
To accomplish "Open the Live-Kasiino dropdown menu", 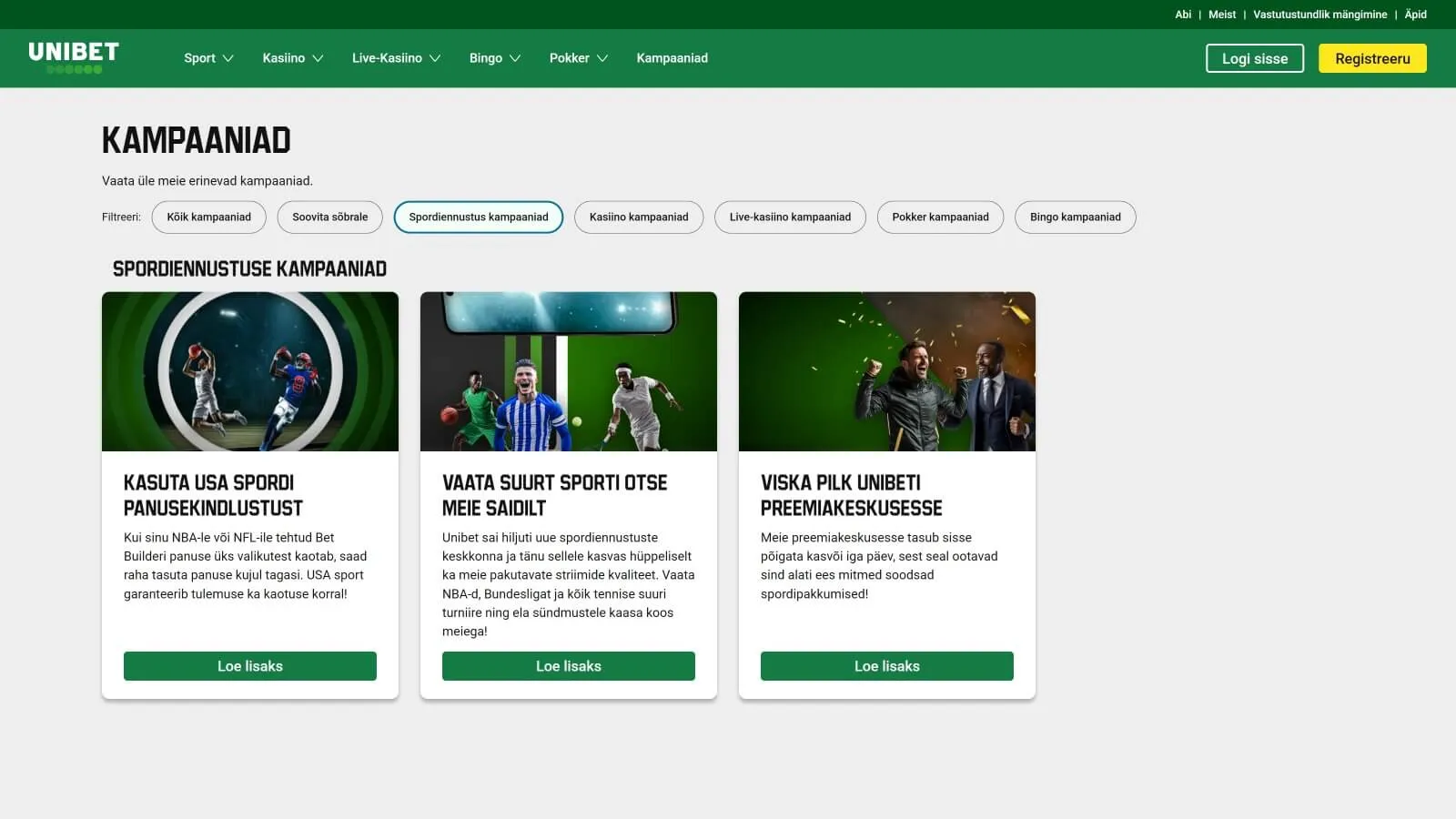I will pyautogui.click(x=396, y=58).
